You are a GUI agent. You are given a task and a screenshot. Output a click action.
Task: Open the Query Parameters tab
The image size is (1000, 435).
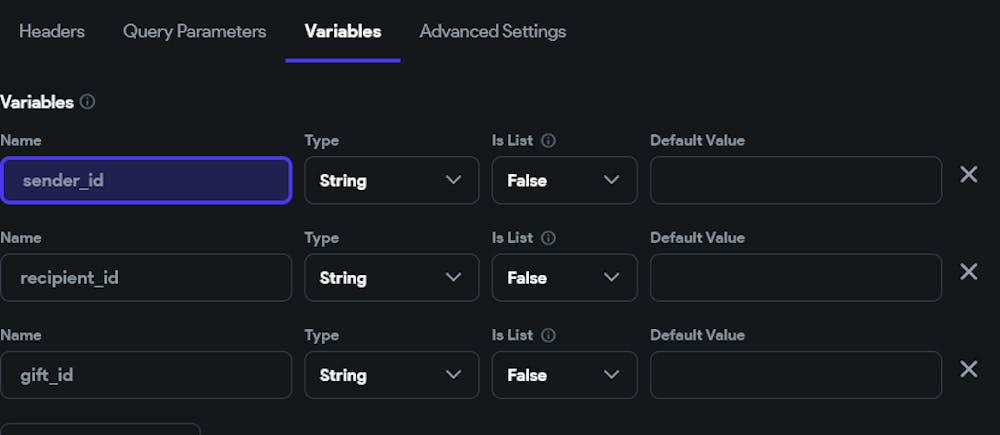[194, 31]
